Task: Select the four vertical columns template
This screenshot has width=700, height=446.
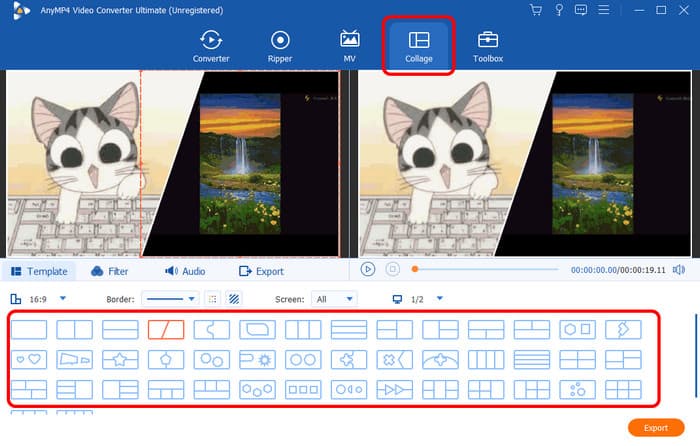Action: point(486,359)
